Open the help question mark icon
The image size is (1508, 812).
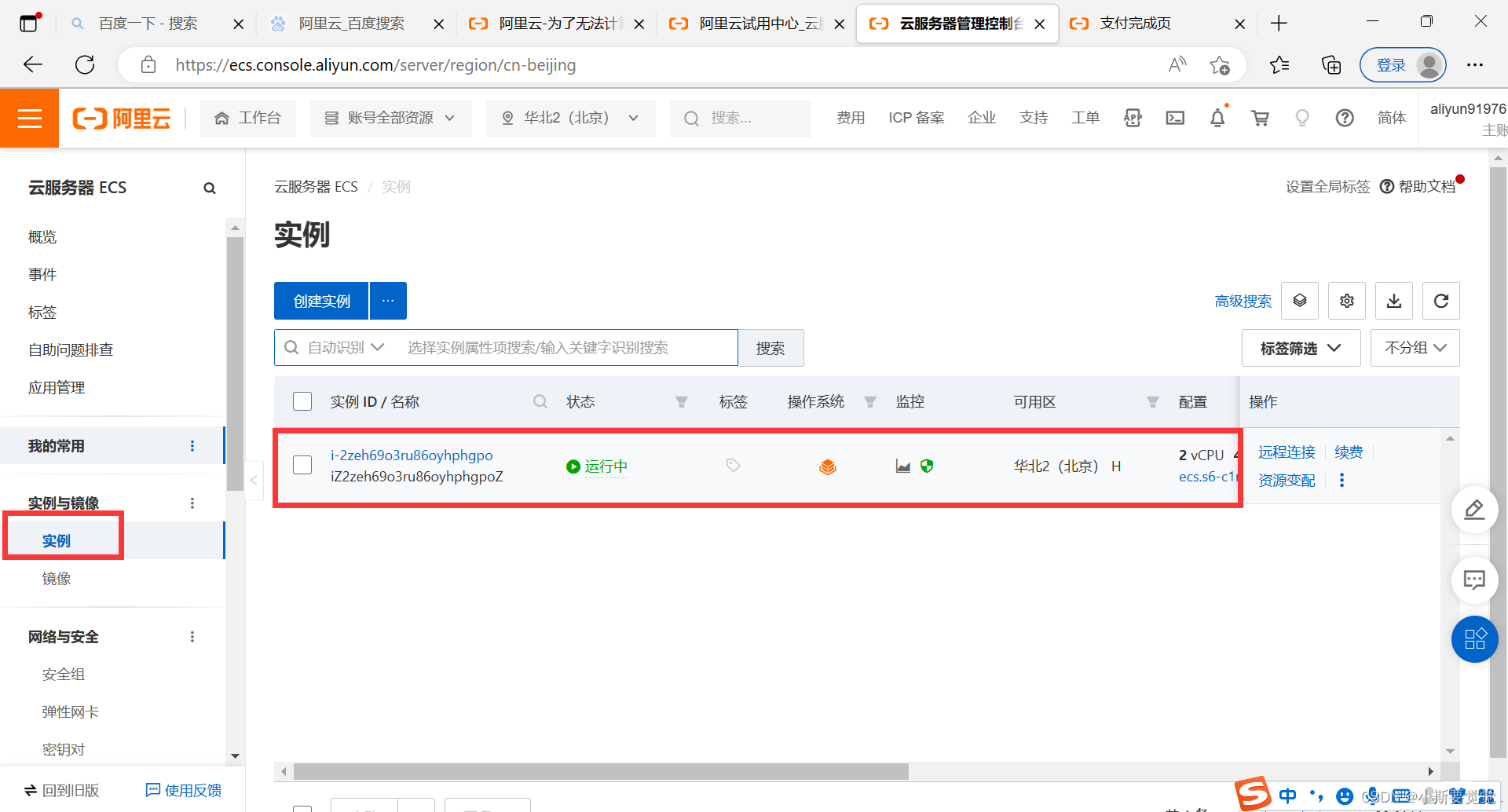click(1345, 118)
